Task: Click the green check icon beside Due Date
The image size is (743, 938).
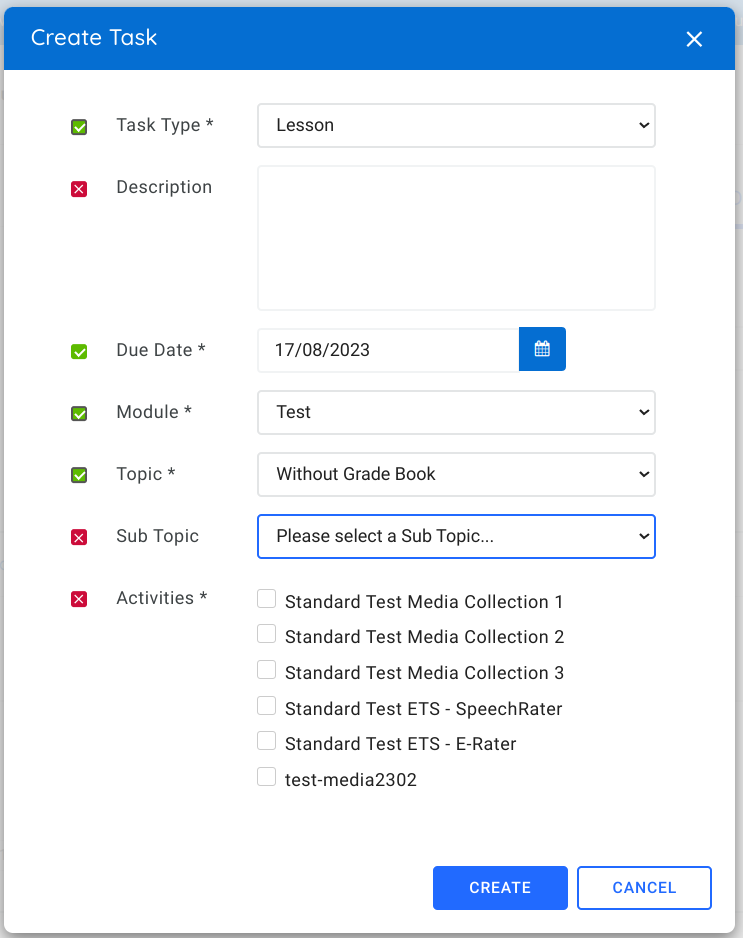Action: point(78,351)
